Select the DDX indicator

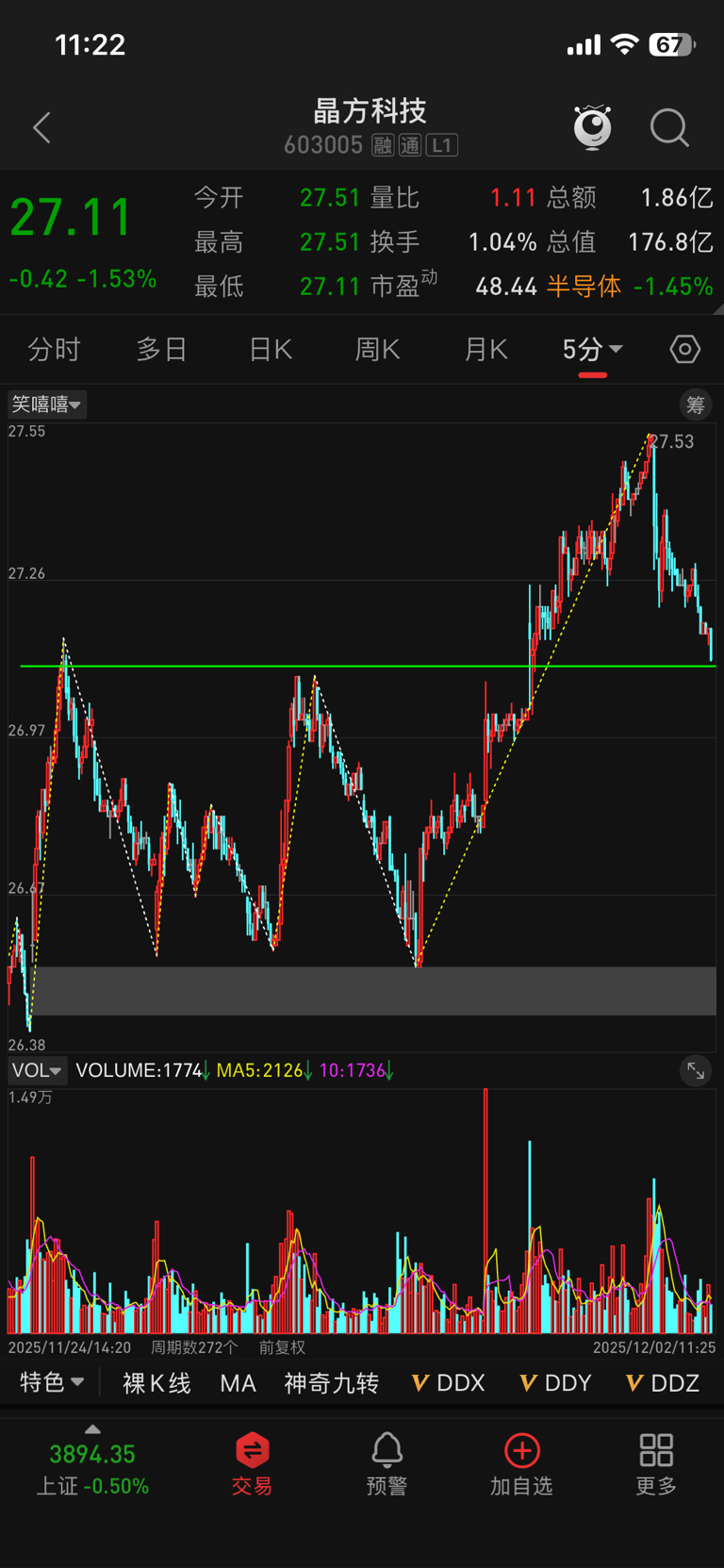449,1383
